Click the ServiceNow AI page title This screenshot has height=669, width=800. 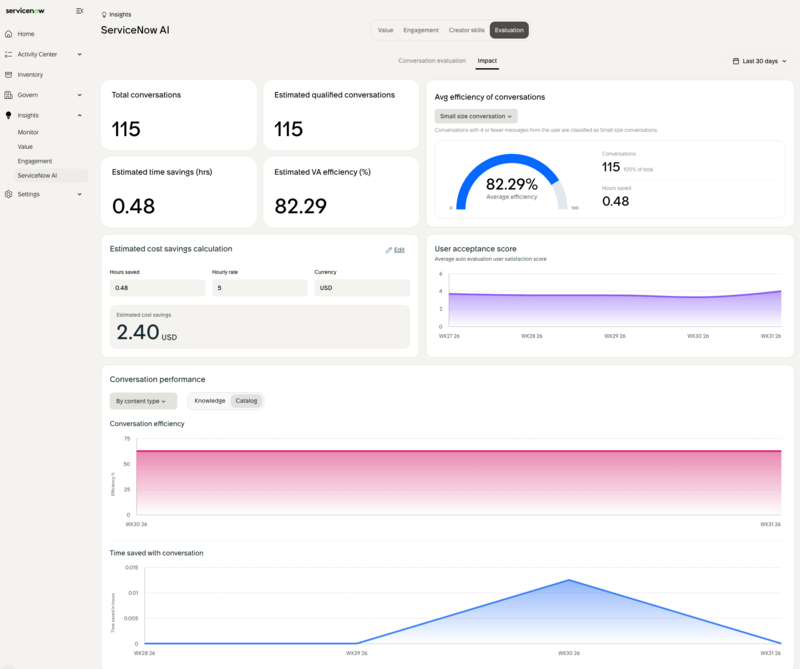click(x=135, y=30)
